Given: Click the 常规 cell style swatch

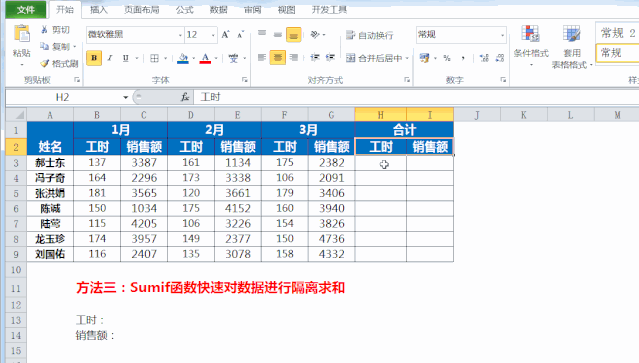Looking at the screenshot, I should coord(617,53).
